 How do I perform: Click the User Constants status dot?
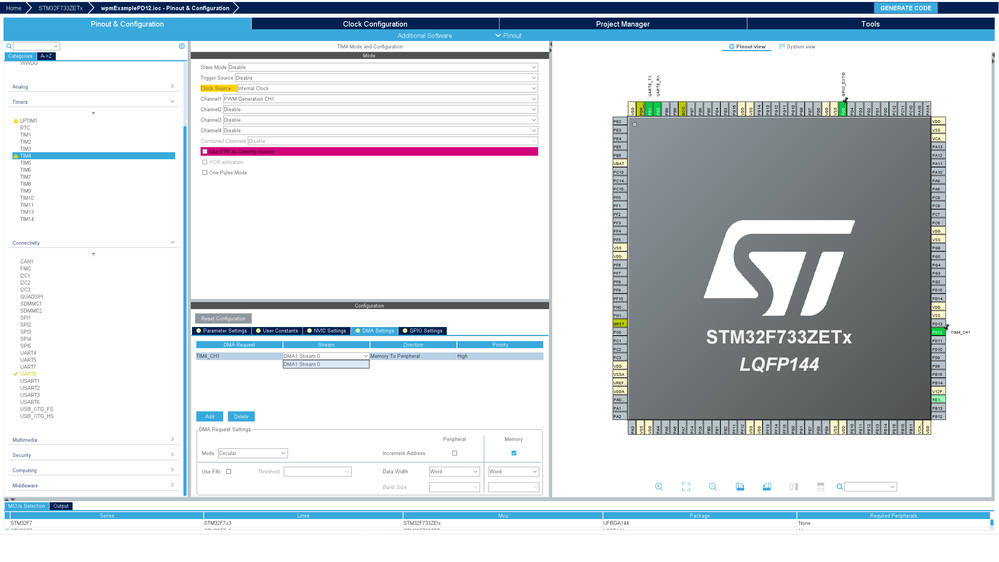tap(258, 331)
